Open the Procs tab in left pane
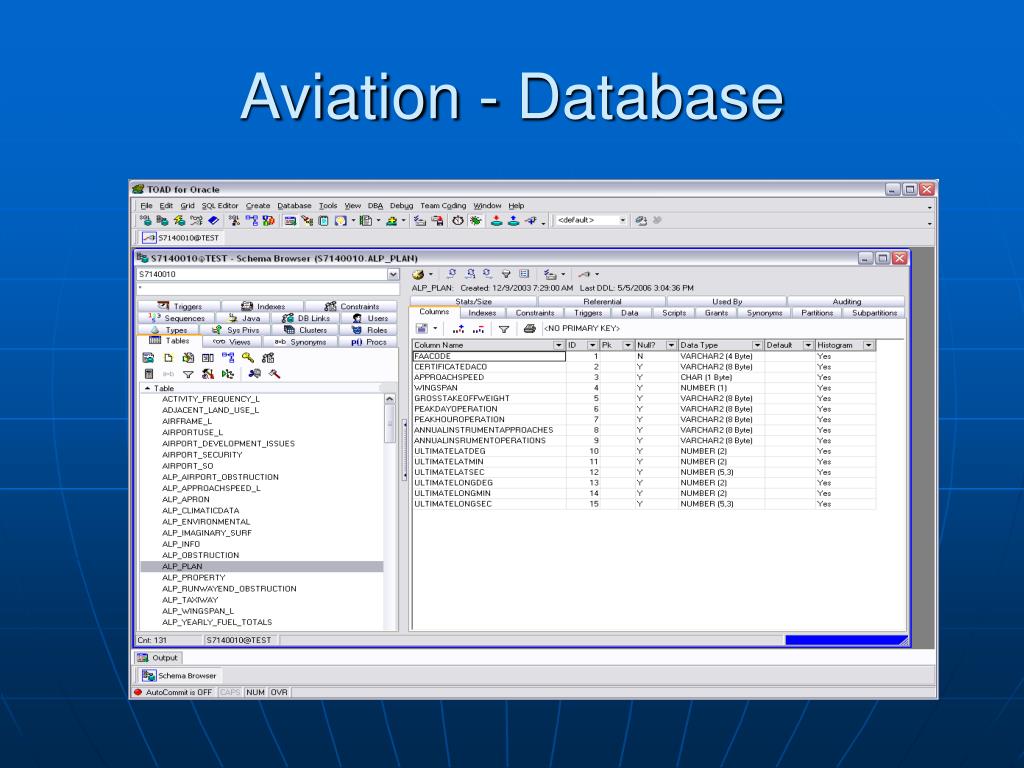 point(369,342)
